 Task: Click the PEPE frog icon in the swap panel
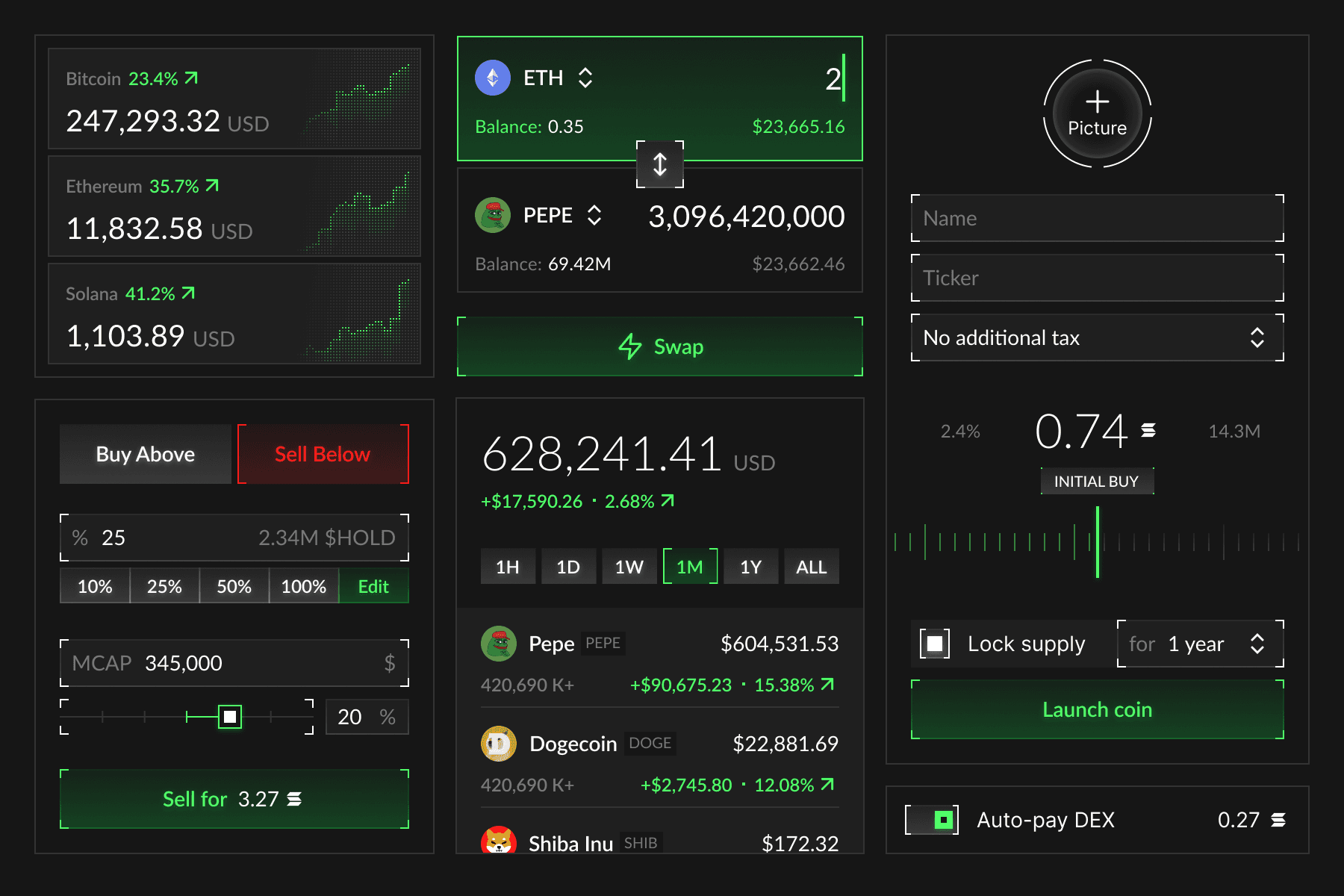pyautogui.click(x=493, y=215)
